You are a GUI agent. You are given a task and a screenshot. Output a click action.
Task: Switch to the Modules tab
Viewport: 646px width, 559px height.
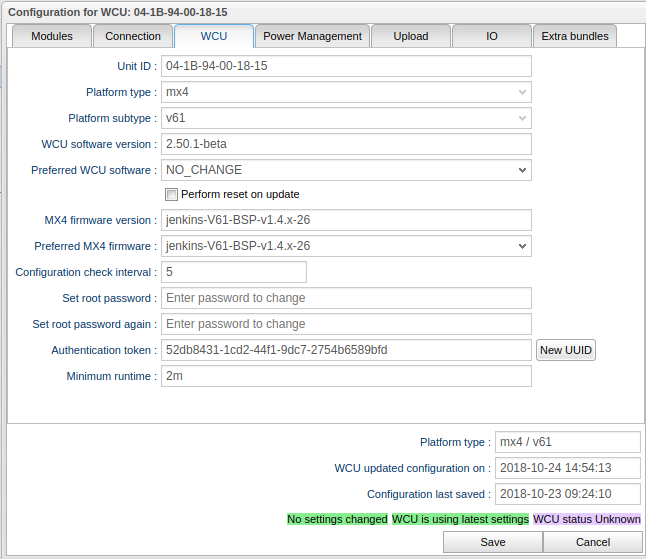click(51, 36)
